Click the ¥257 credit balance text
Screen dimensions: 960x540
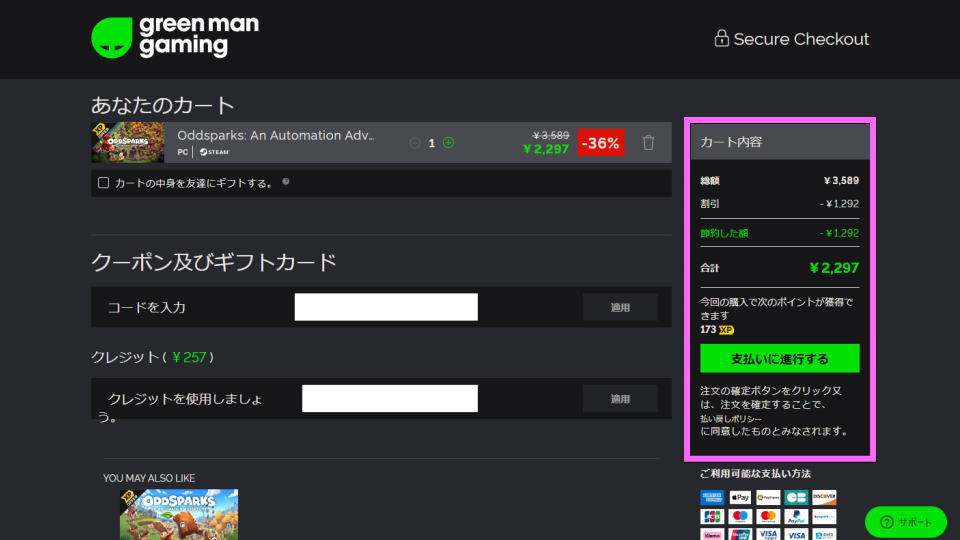tap(189, 357)
